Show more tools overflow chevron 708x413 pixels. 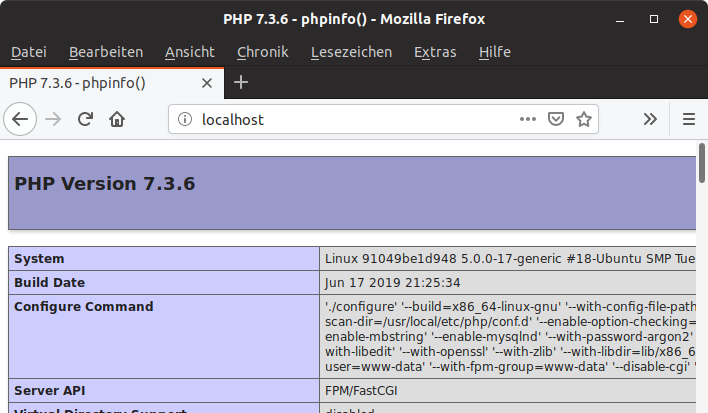click(650, 119)
